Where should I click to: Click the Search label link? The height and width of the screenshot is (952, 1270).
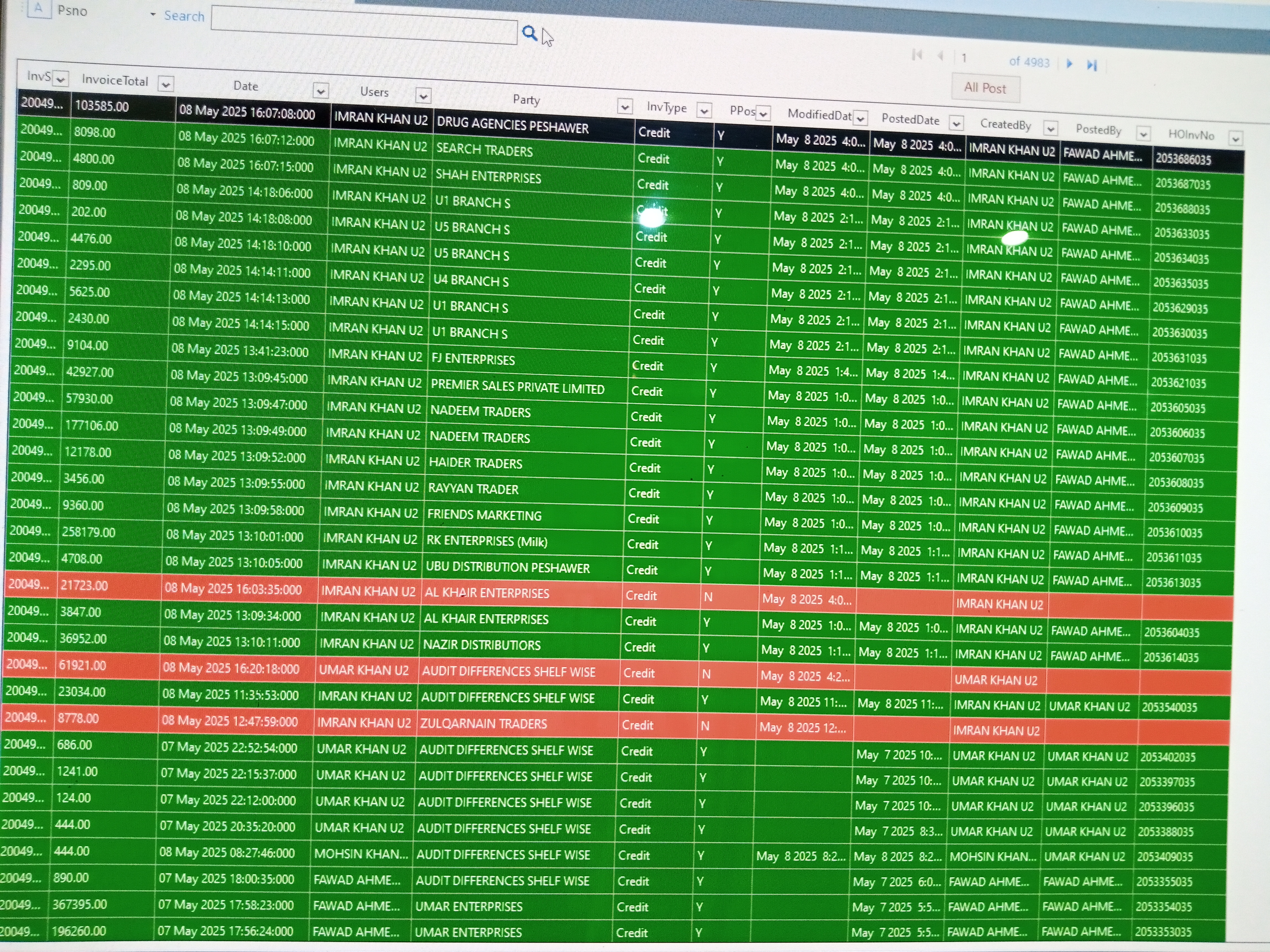tap(184, 16)
